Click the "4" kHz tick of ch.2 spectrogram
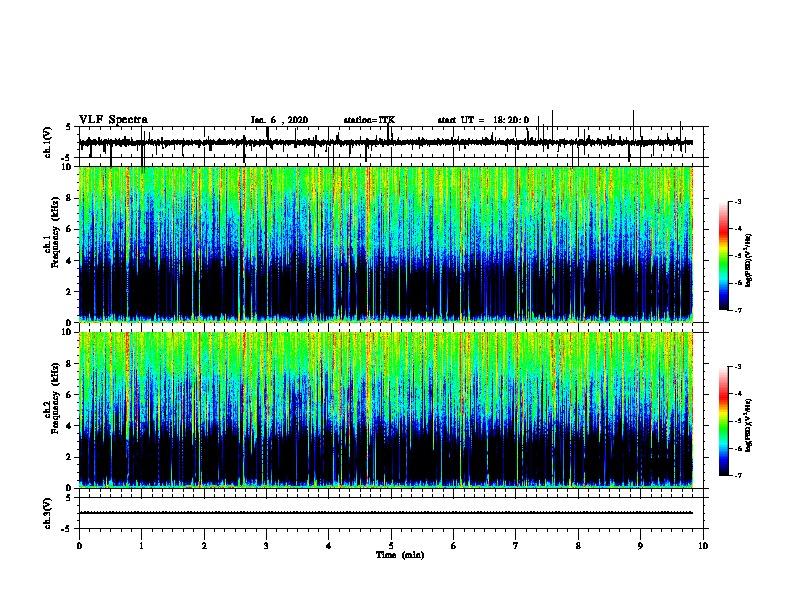 [x=71, y=426]
